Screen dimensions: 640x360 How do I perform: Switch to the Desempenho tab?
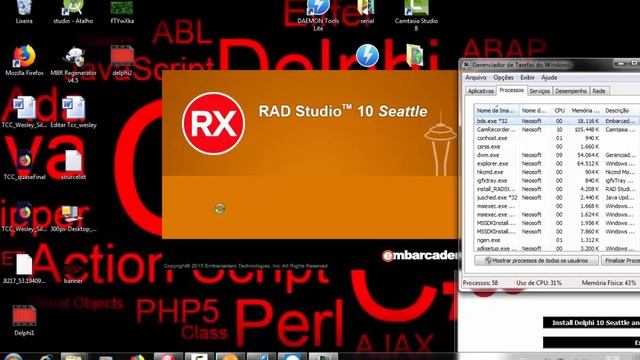[571, 91]
